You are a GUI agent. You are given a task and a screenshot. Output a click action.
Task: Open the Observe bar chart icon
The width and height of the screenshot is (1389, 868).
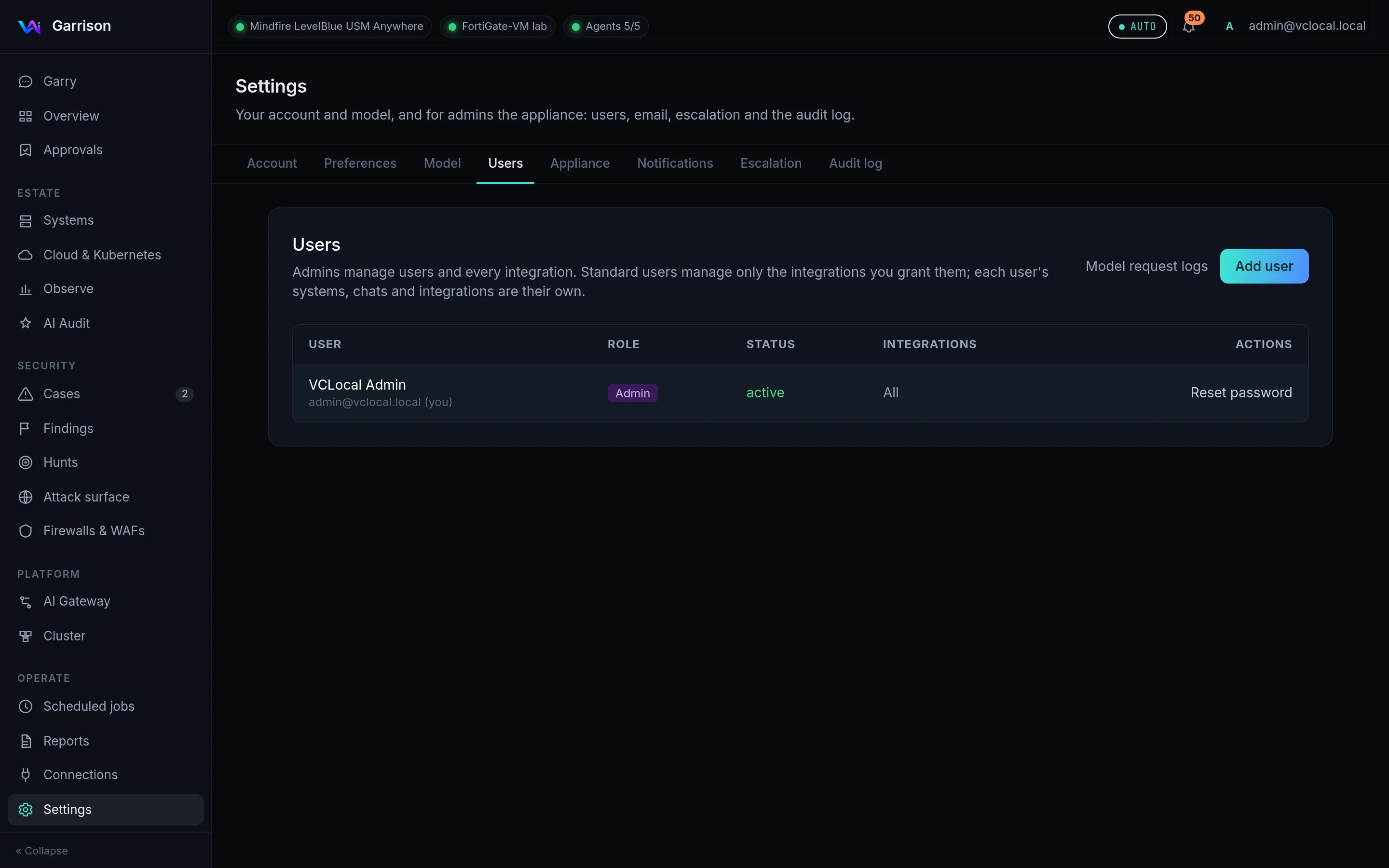coord(25,289)
